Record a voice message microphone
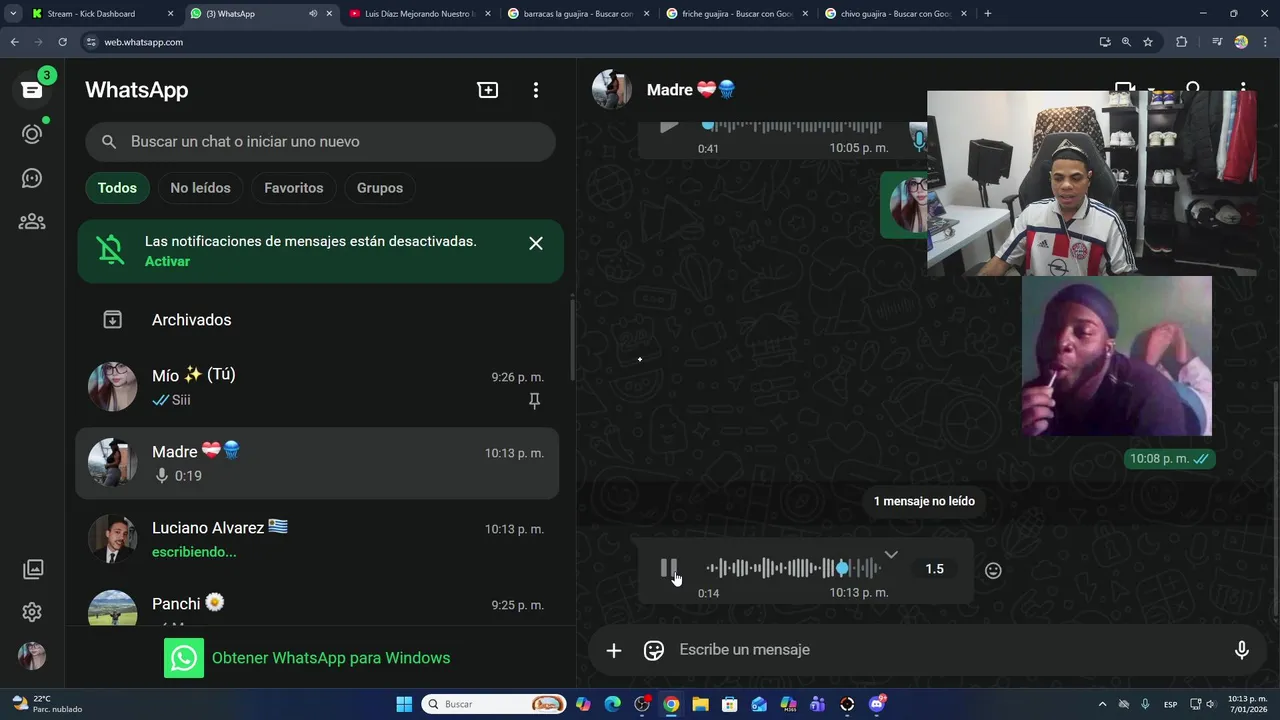The height and width of the screenshot is (720, 1280). point(1241,650)
